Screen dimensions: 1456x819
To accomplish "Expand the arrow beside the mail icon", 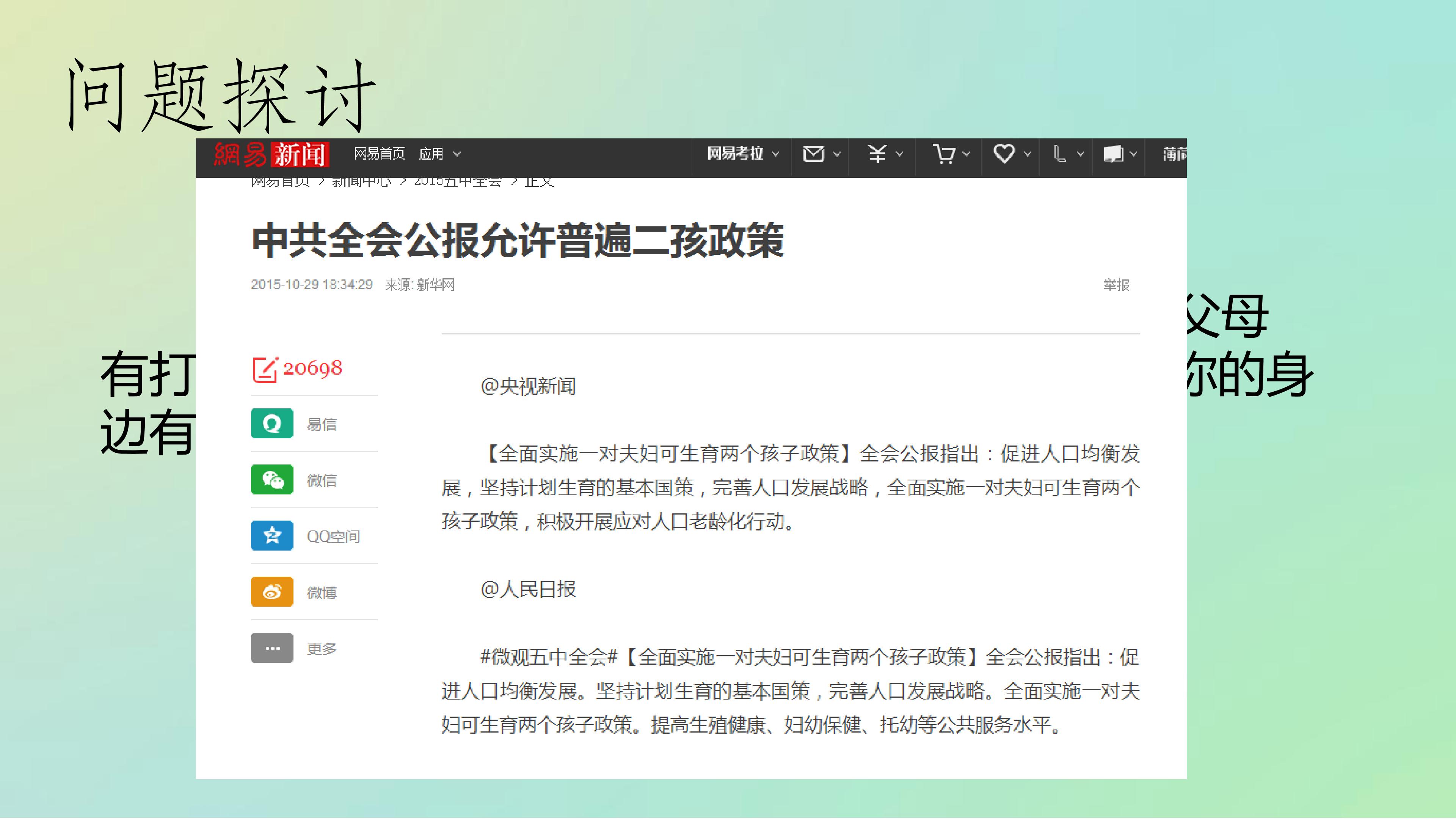I will [837, 154].
